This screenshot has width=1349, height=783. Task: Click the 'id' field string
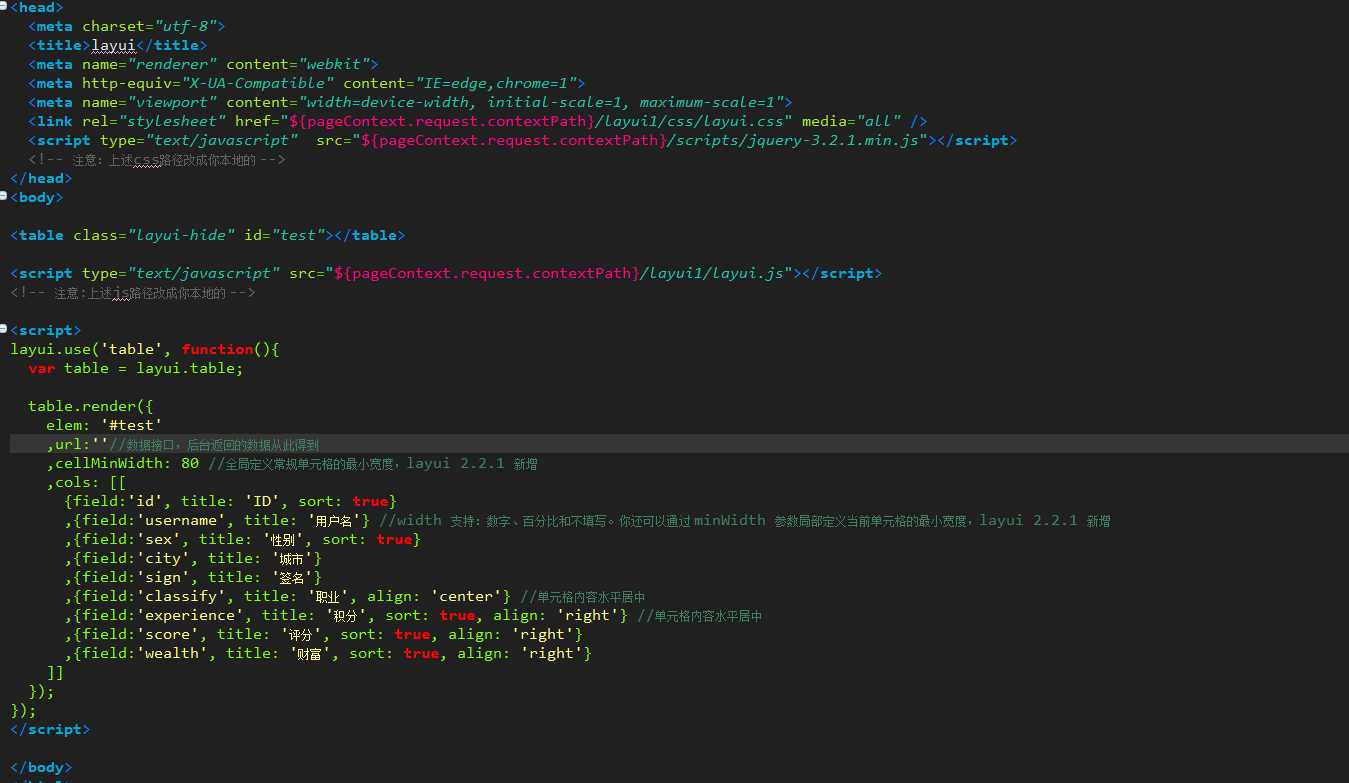point(145,501)
